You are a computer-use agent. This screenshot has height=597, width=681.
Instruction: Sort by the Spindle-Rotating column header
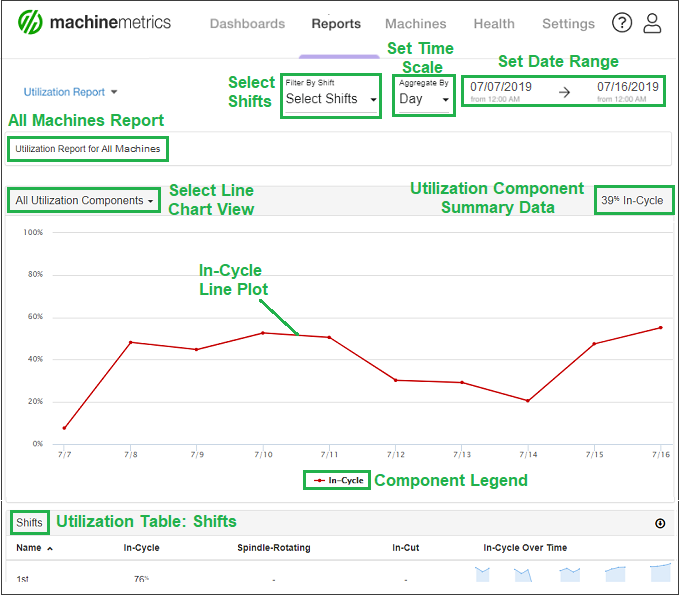(x=274, y=548)
